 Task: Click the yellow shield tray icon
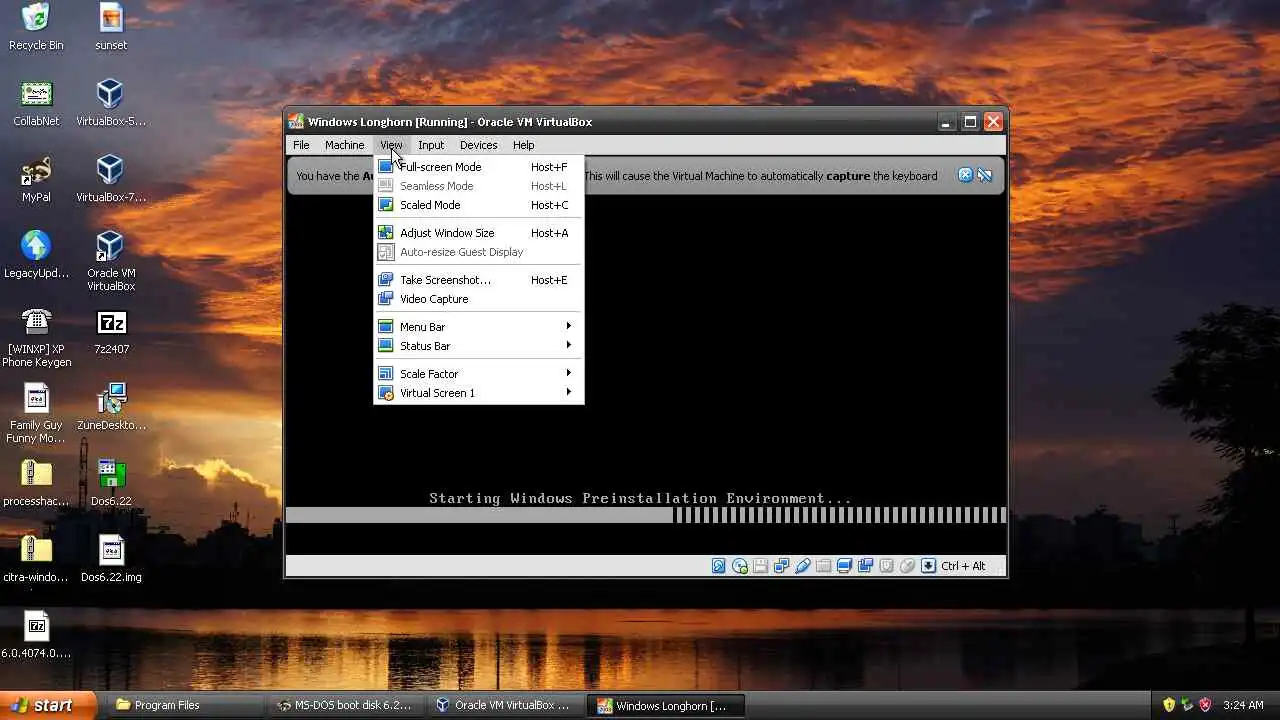(1169, 705)
